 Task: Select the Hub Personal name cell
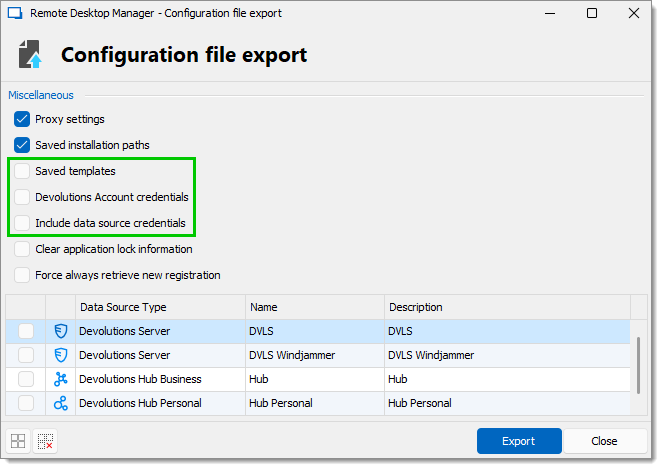315,404
